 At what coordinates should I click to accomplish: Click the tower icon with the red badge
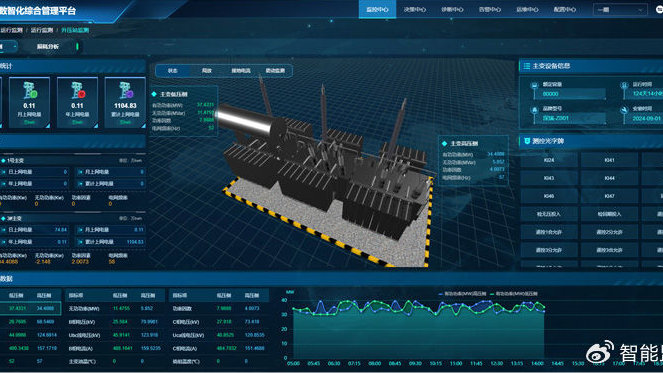(x=77, y=90)
